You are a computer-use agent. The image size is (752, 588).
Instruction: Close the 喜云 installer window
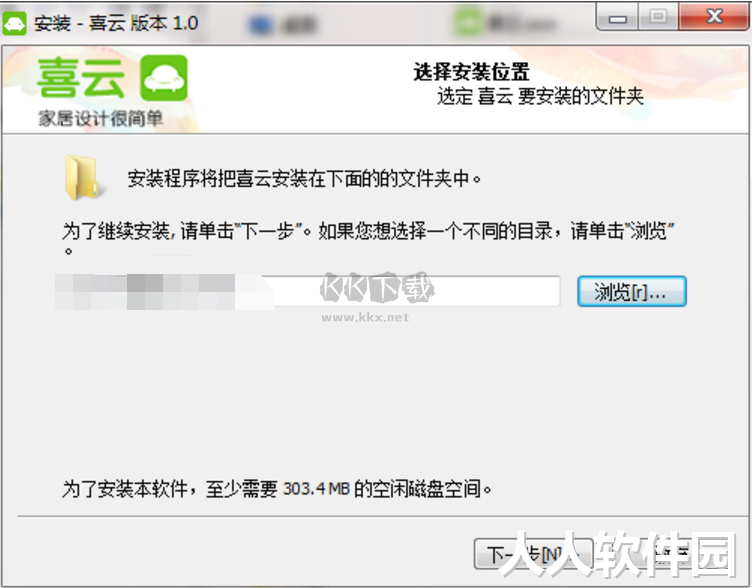pos(714,17)
